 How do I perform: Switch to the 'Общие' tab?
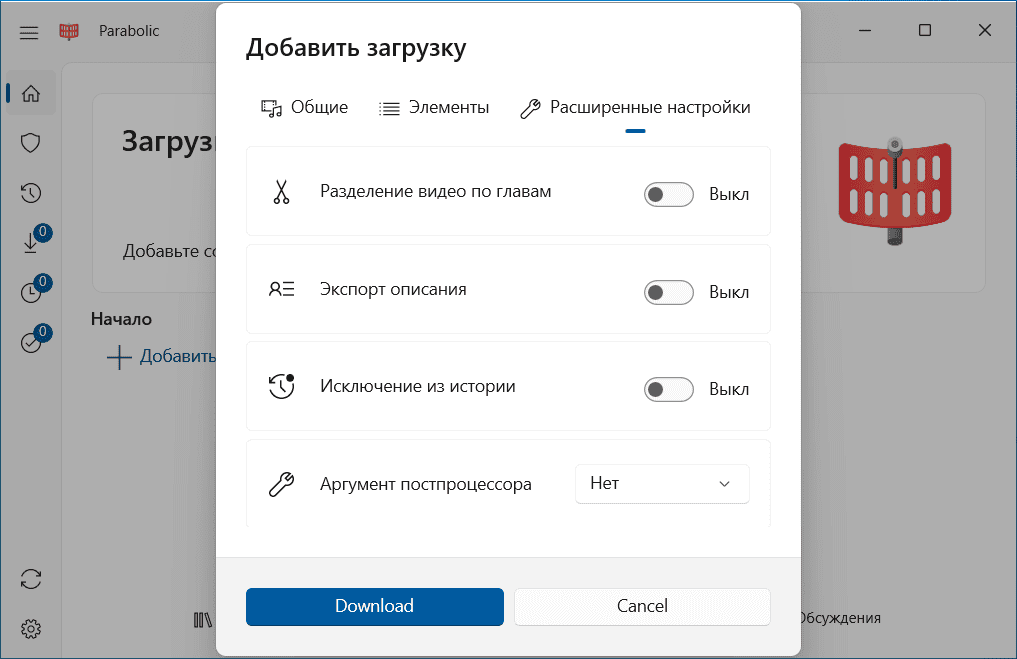[x=305, y=108]
